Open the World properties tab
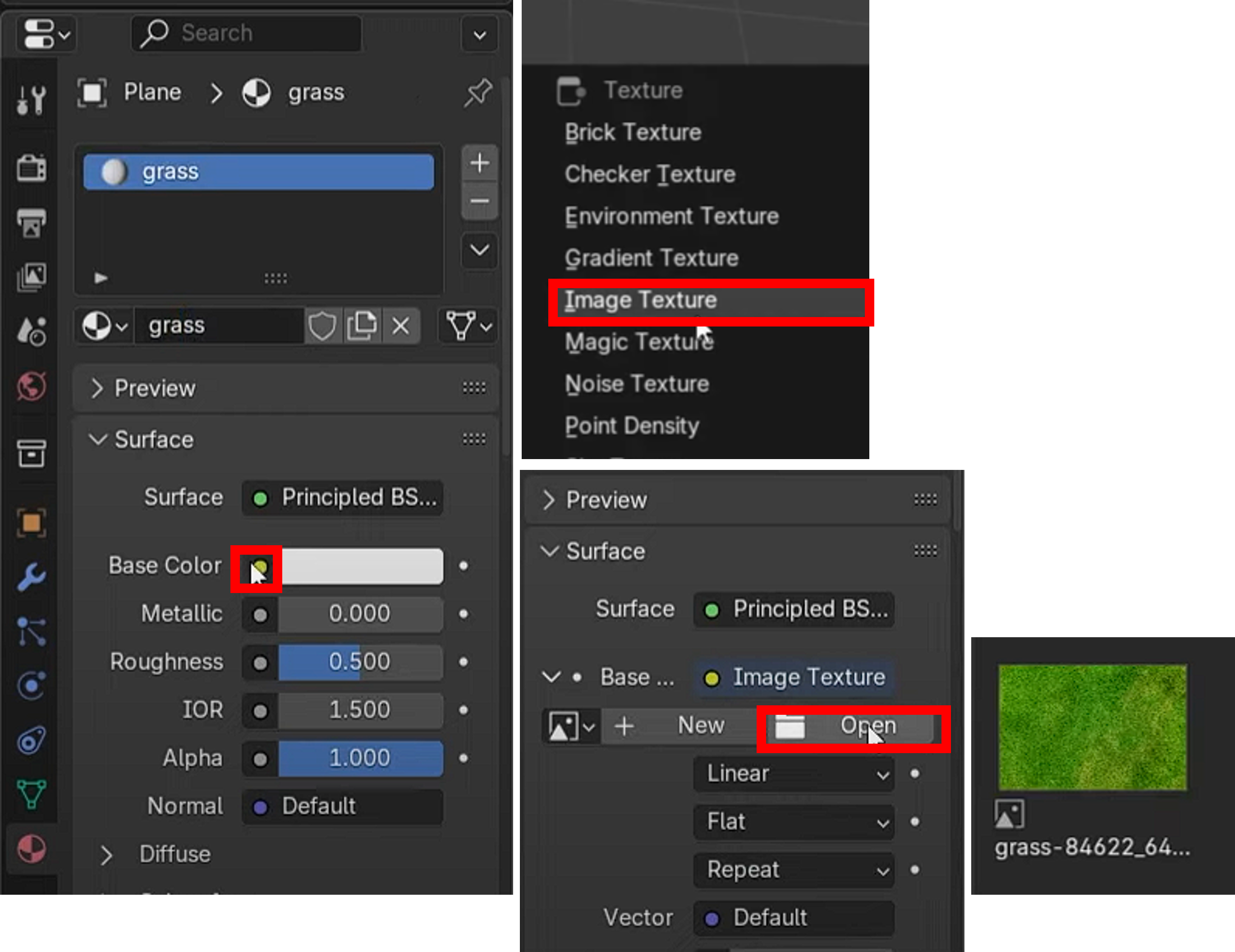Screen dimensions: 1235x952 pyautogui.click(x=31, y=387)
